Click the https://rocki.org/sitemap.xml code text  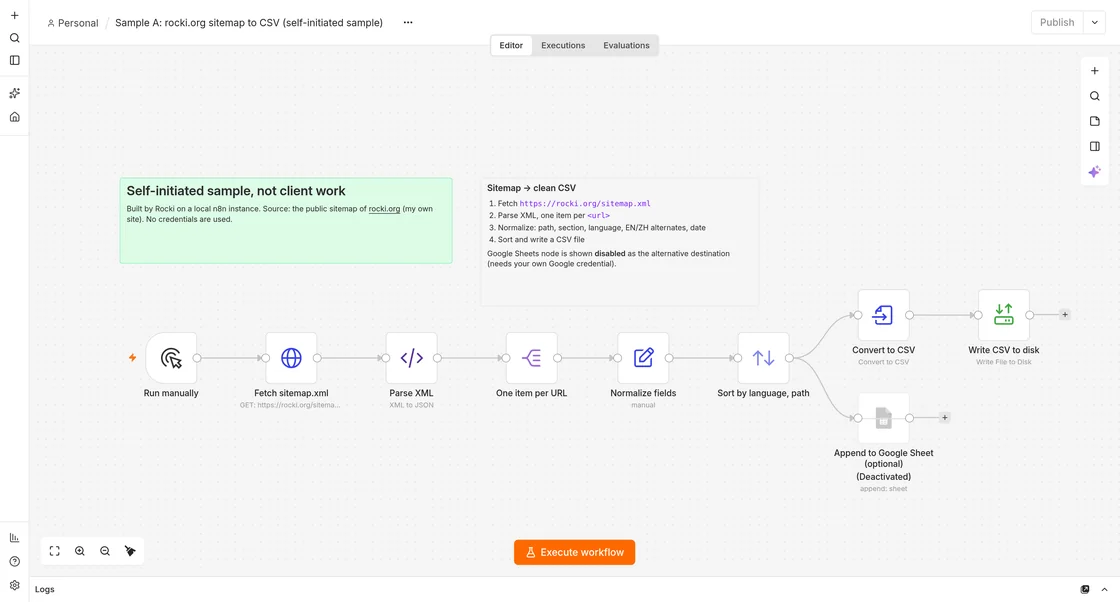coord(585,204)
